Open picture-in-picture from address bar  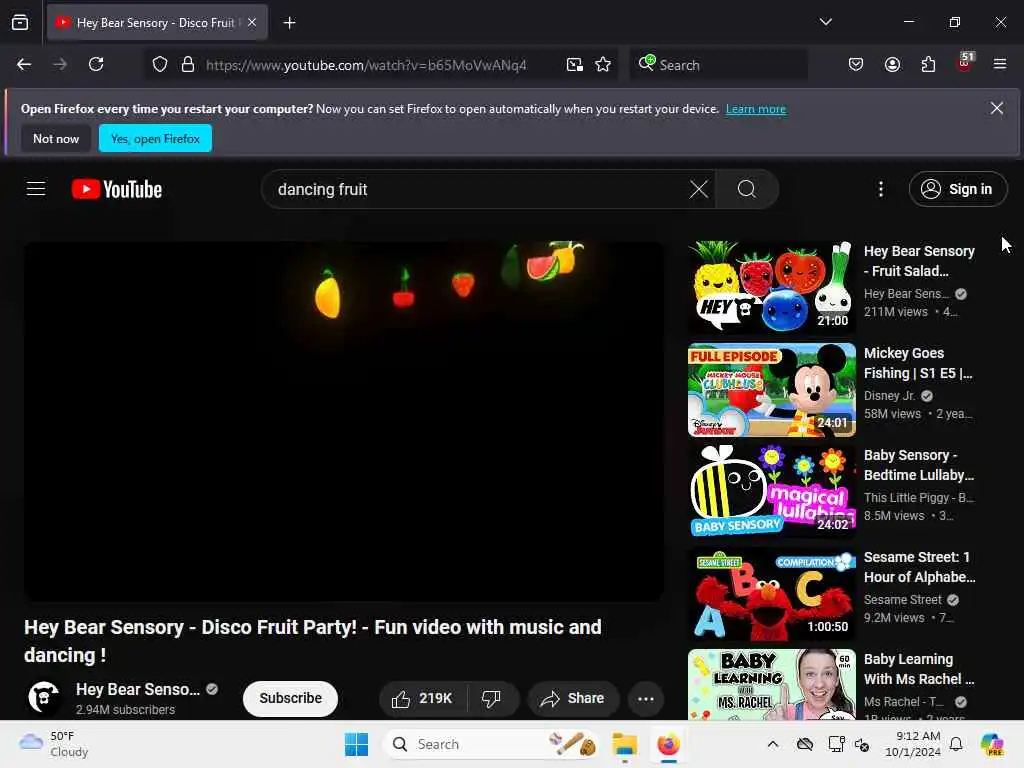pos(575,65)
